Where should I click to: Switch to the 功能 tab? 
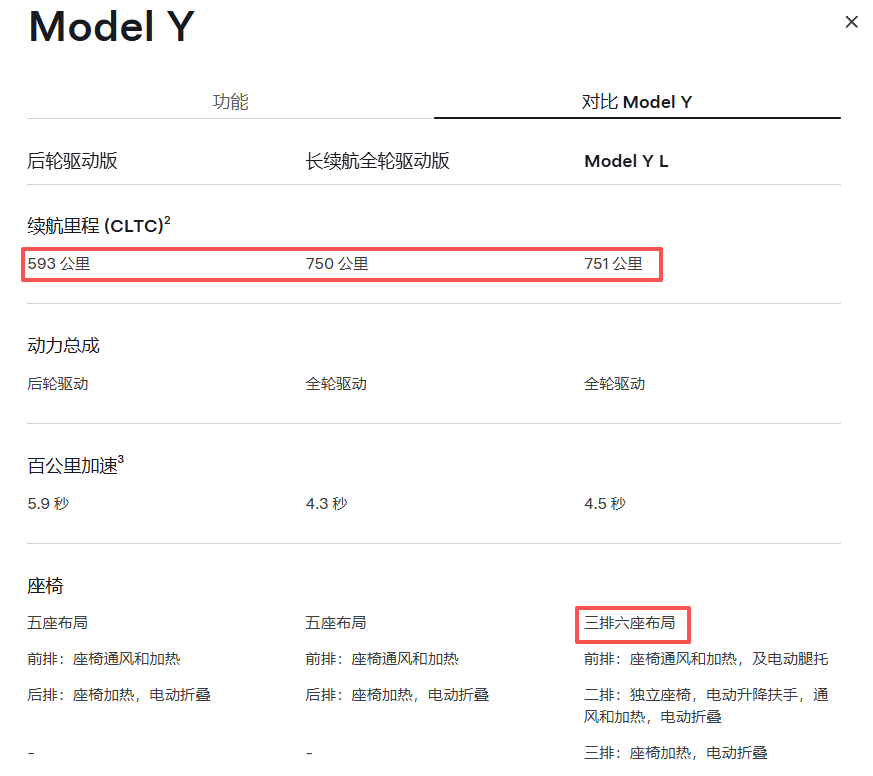click(230, 102)
